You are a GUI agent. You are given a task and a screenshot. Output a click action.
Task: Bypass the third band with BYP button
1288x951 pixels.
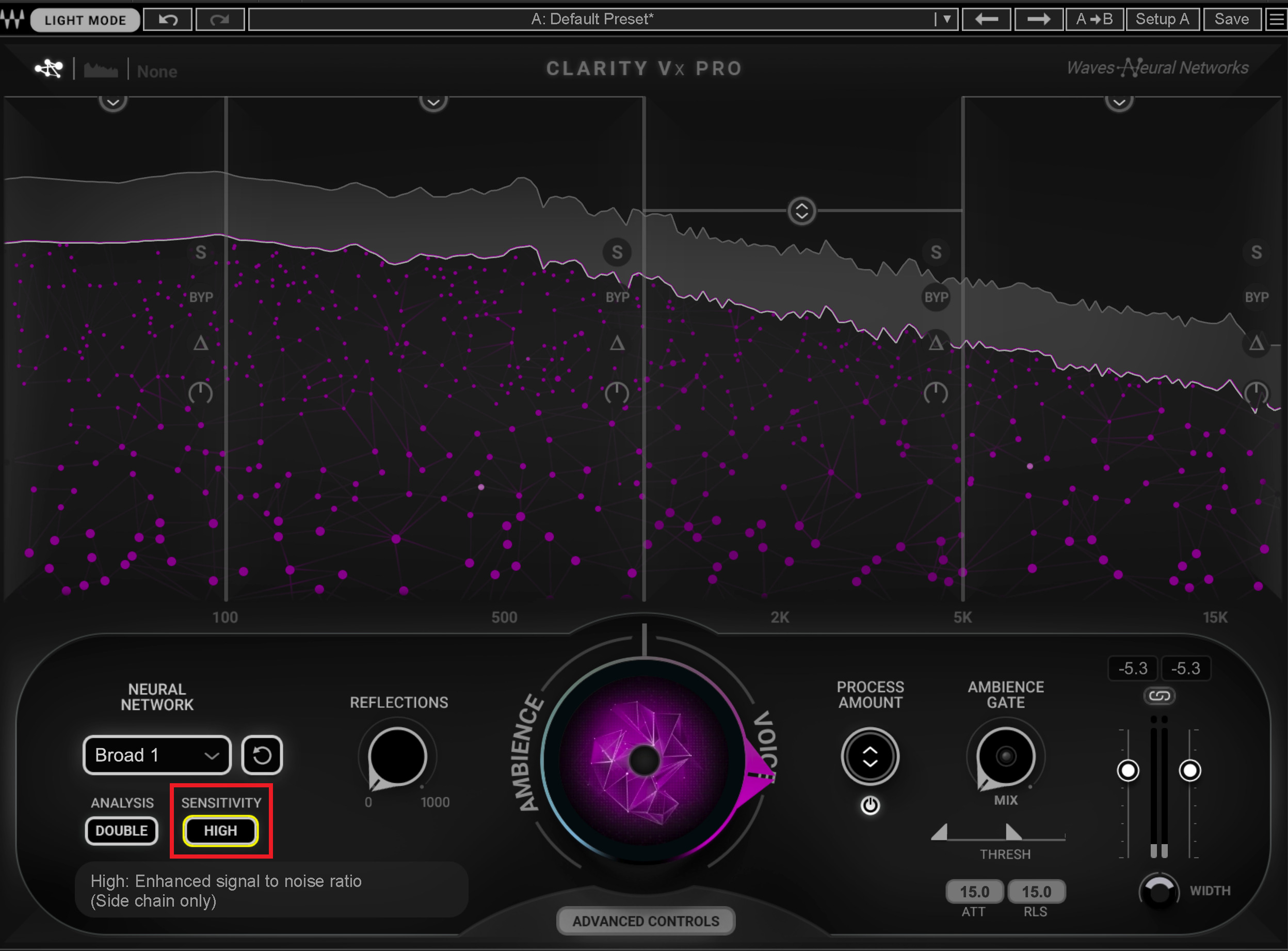click(x=936, y=297)
